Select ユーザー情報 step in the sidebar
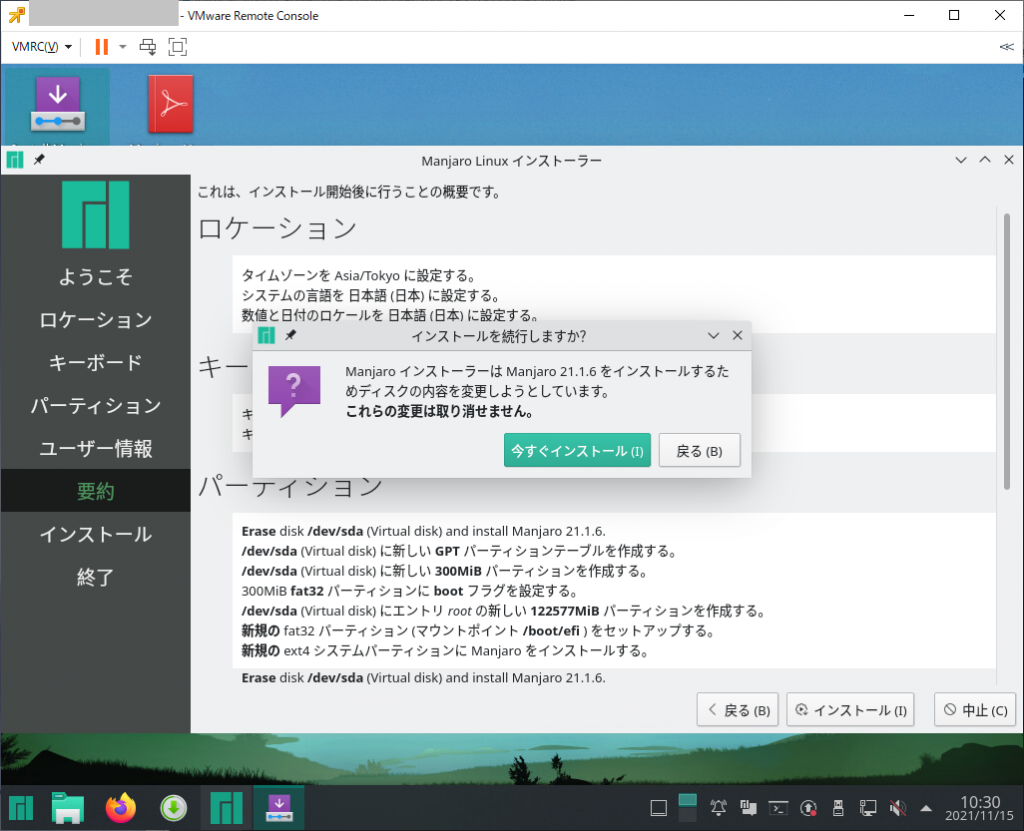The image size is (1024, 831). click(x=95, y=449)
